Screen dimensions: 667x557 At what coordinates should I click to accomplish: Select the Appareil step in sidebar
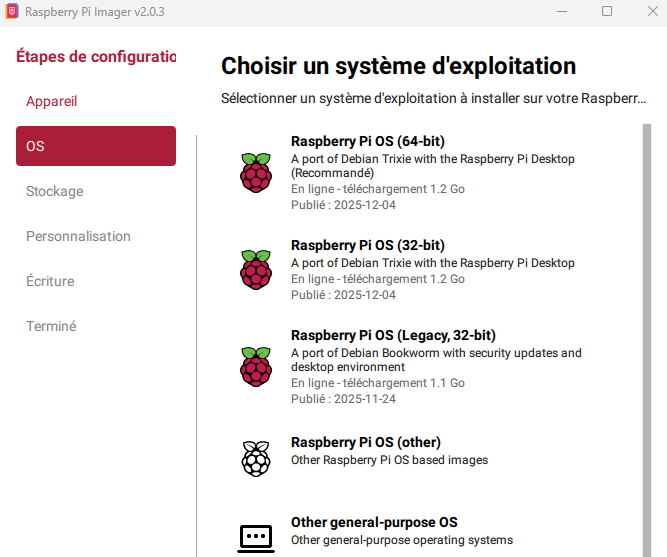tap(51, 101)
